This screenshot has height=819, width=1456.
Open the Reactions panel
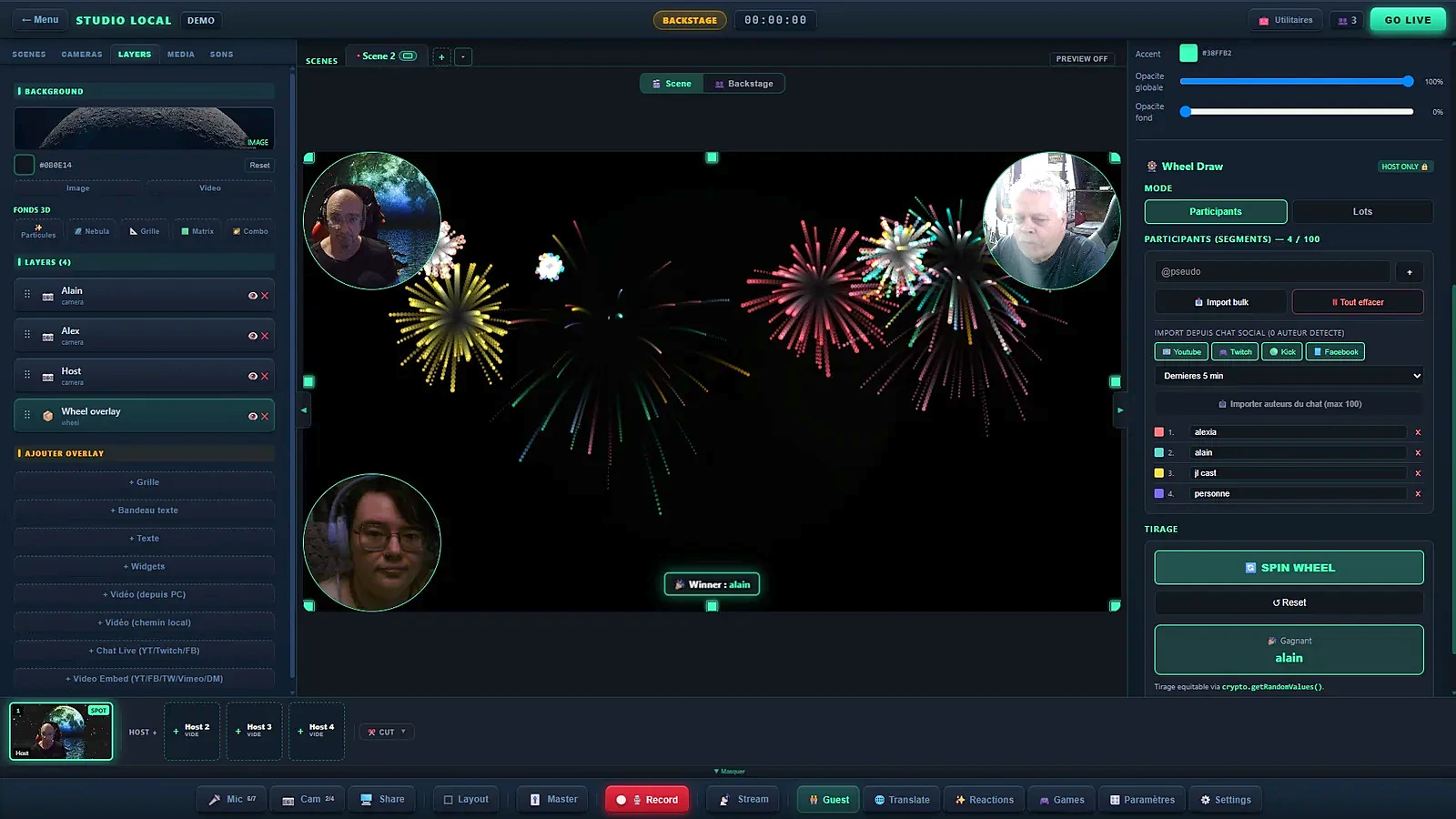coord(984,800)
